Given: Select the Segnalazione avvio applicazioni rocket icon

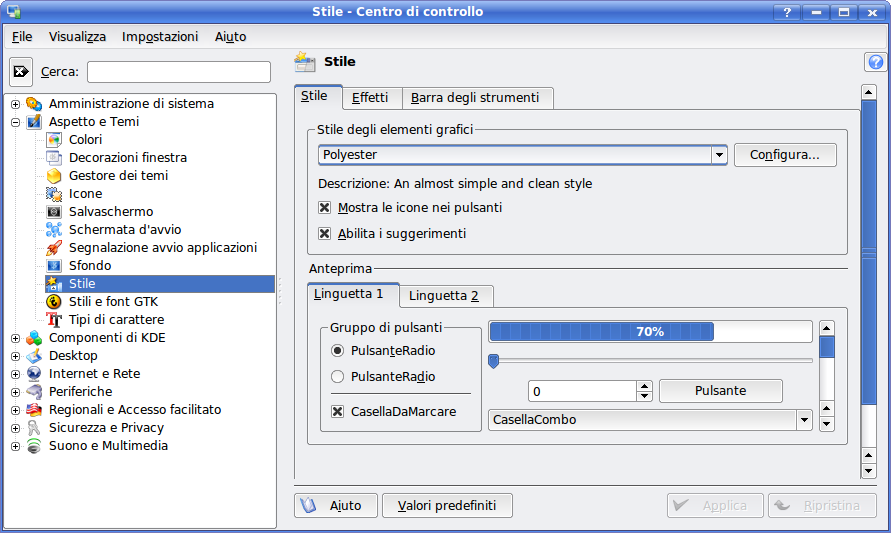Looking at the screenshot, I should (x=54, y=248).
